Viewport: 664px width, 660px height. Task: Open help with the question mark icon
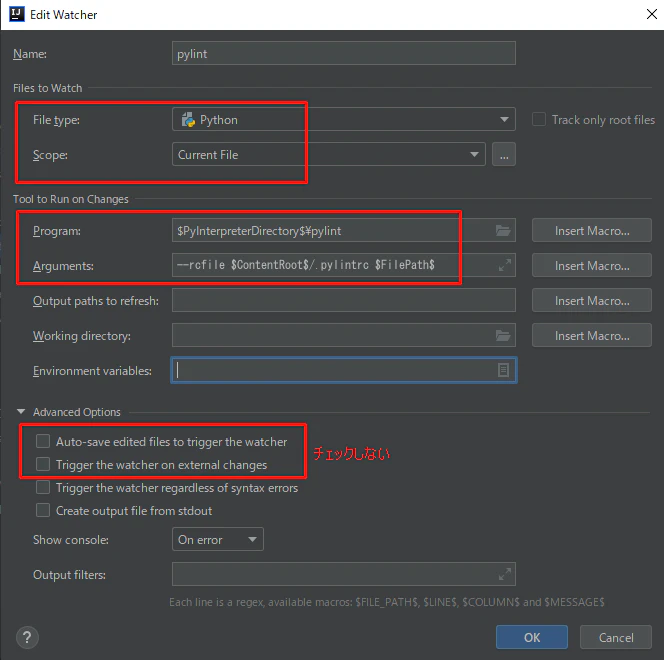click(x=27, y=637)
